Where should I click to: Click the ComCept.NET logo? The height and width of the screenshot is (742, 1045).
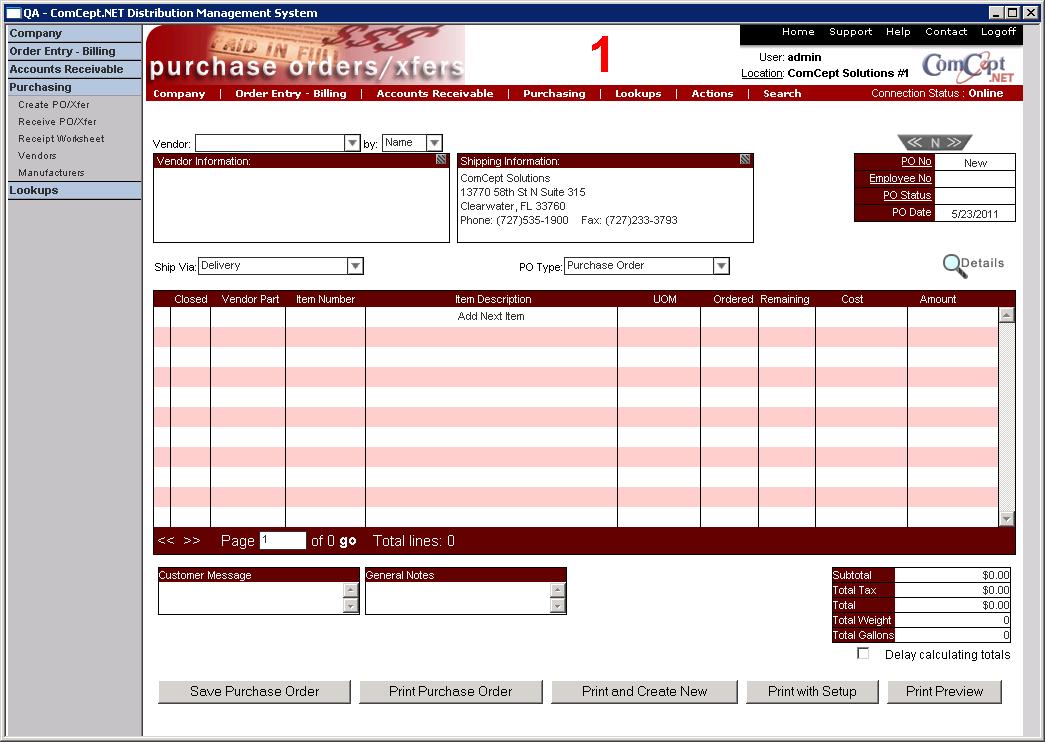967,67
